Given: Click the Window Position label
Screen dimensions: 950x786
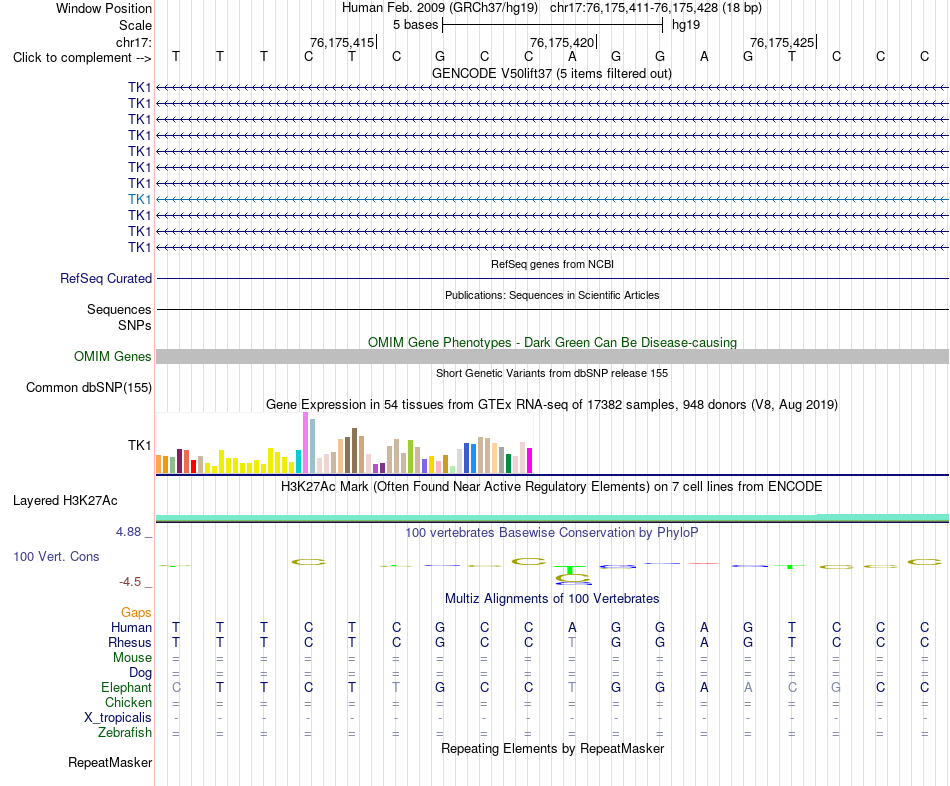Looking at the screenshot, I should [104, 8].
